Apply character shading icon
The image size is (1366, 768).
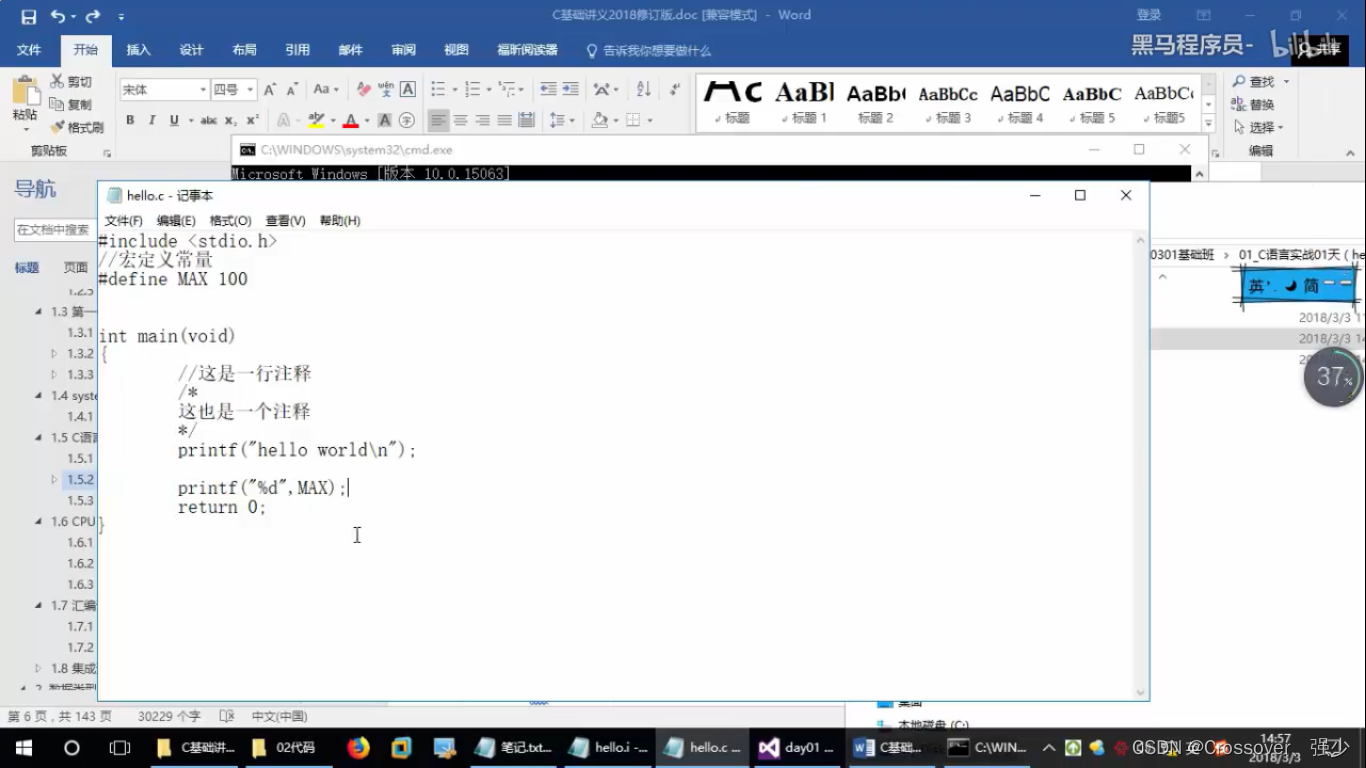[385, 120]
